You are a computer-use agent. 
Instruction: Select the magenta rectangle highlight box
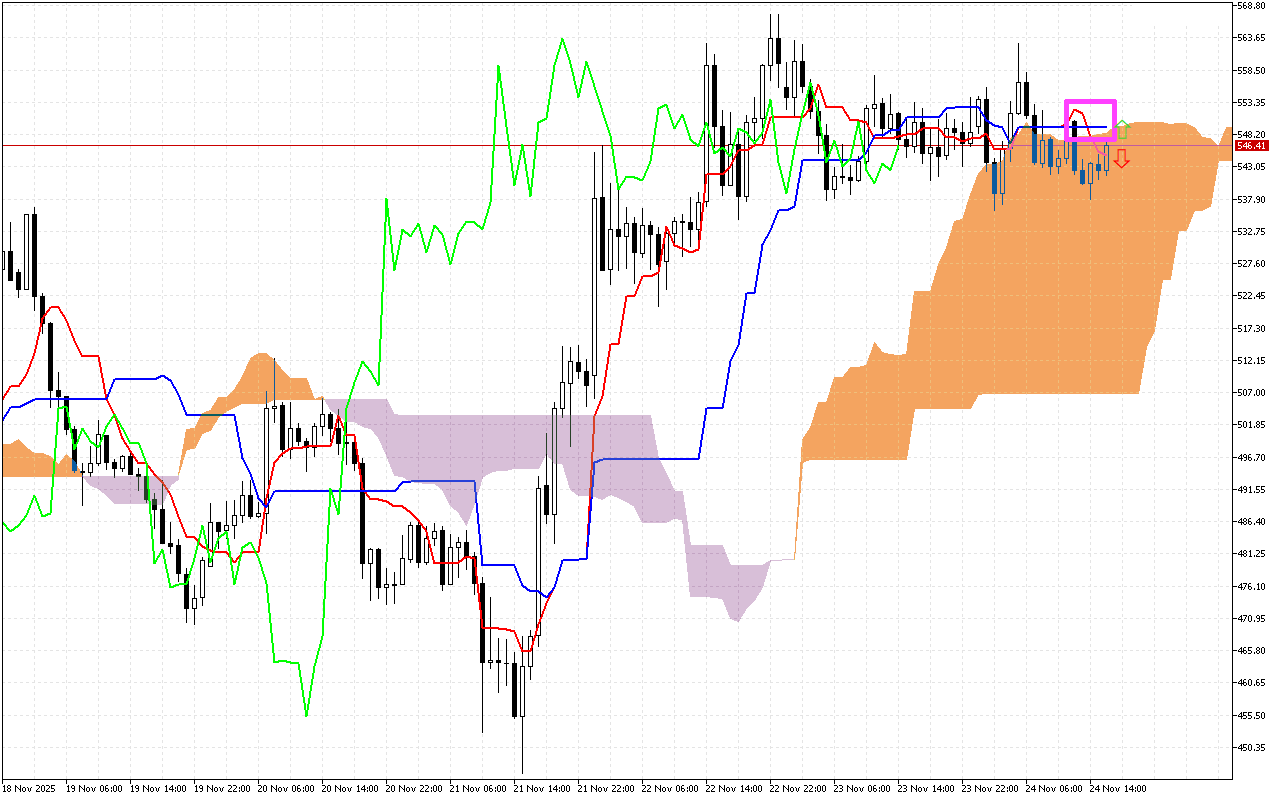coord(1090,120)
